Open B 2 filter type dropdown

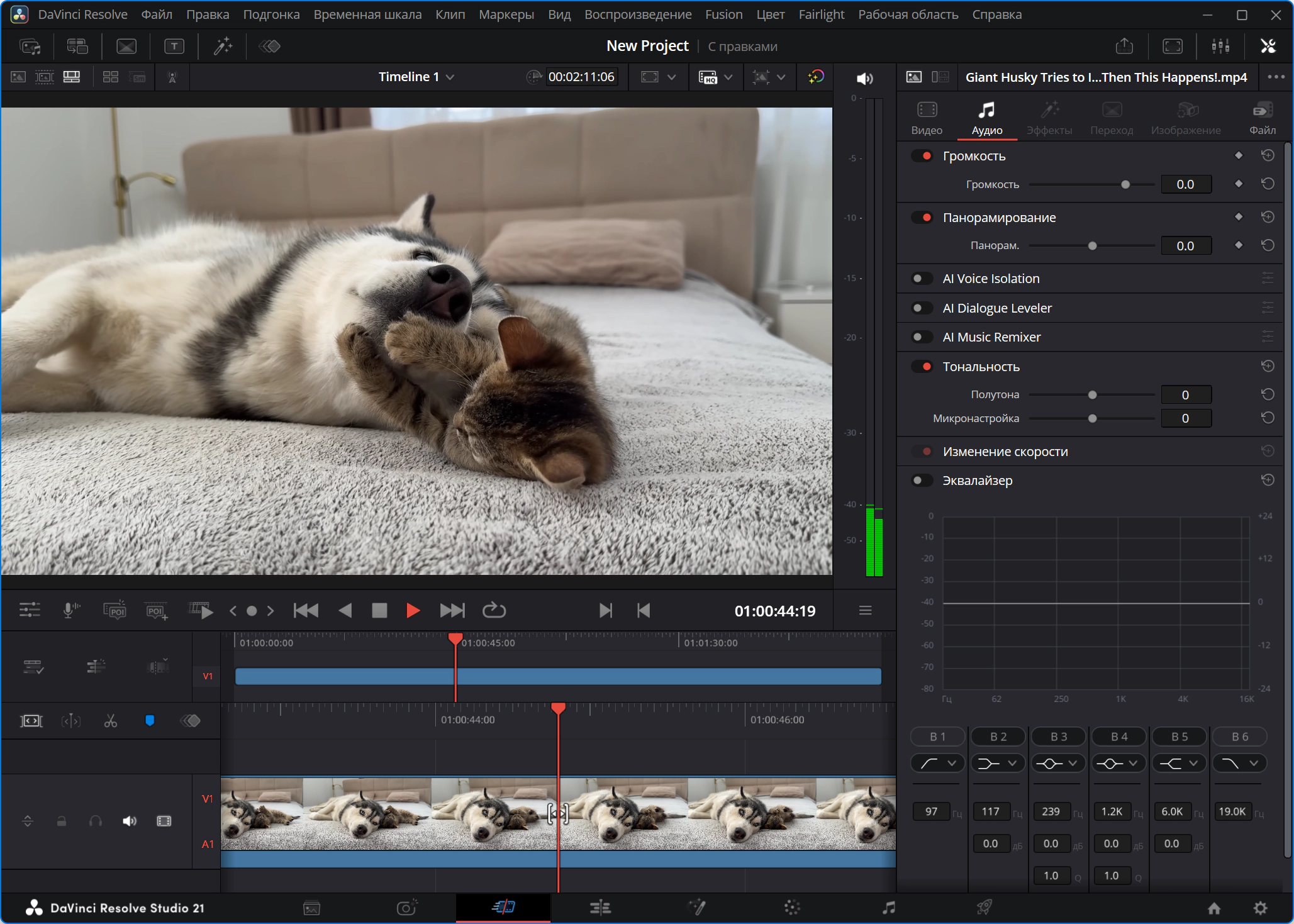coord(998,763)
